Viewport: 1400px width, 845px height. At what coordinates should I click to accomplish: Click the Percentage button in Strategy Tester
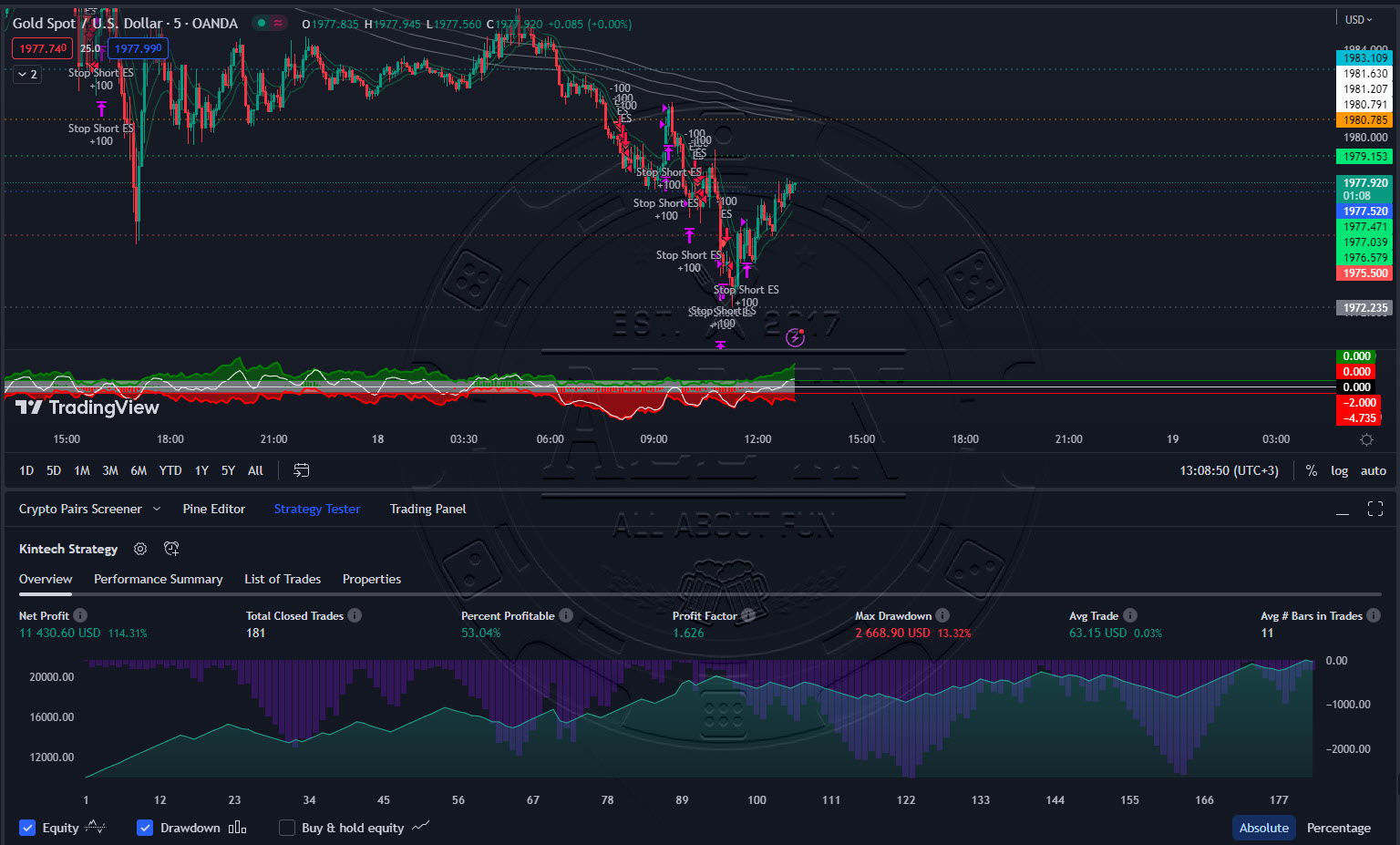pyautogui.click(x=1339, y=827)
